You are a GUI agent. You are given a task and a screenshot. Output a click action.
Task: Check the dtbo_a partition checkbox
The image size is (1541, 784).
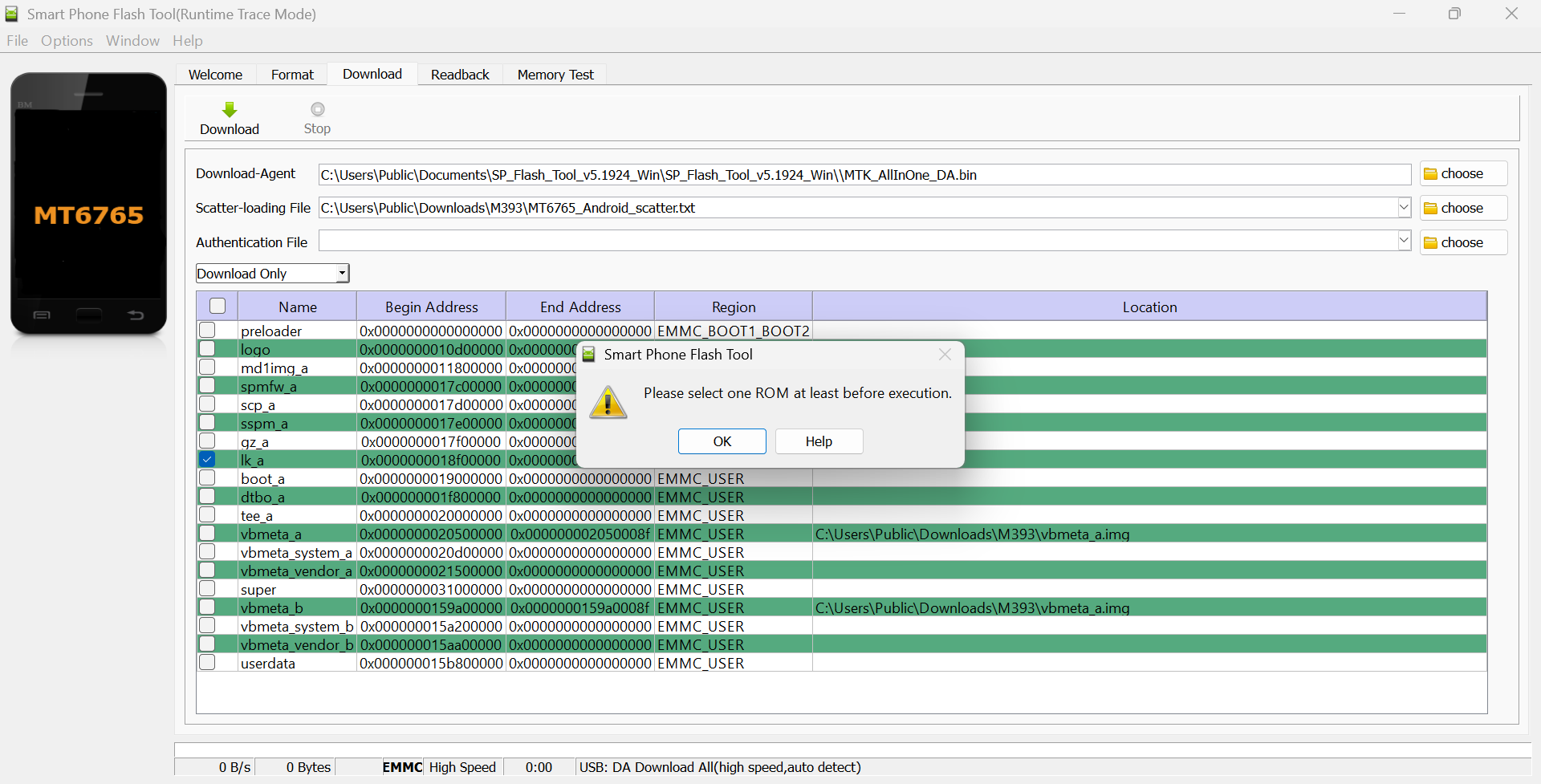(x=207, y=496)
